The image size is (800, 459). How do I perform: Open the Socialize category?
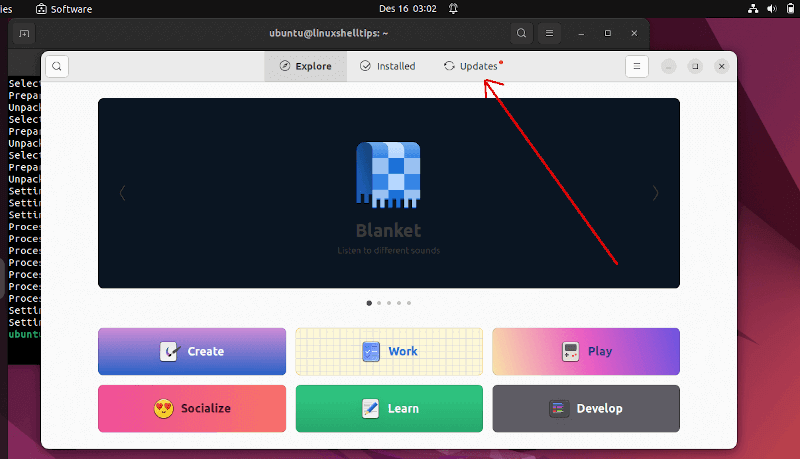point(192,409)
